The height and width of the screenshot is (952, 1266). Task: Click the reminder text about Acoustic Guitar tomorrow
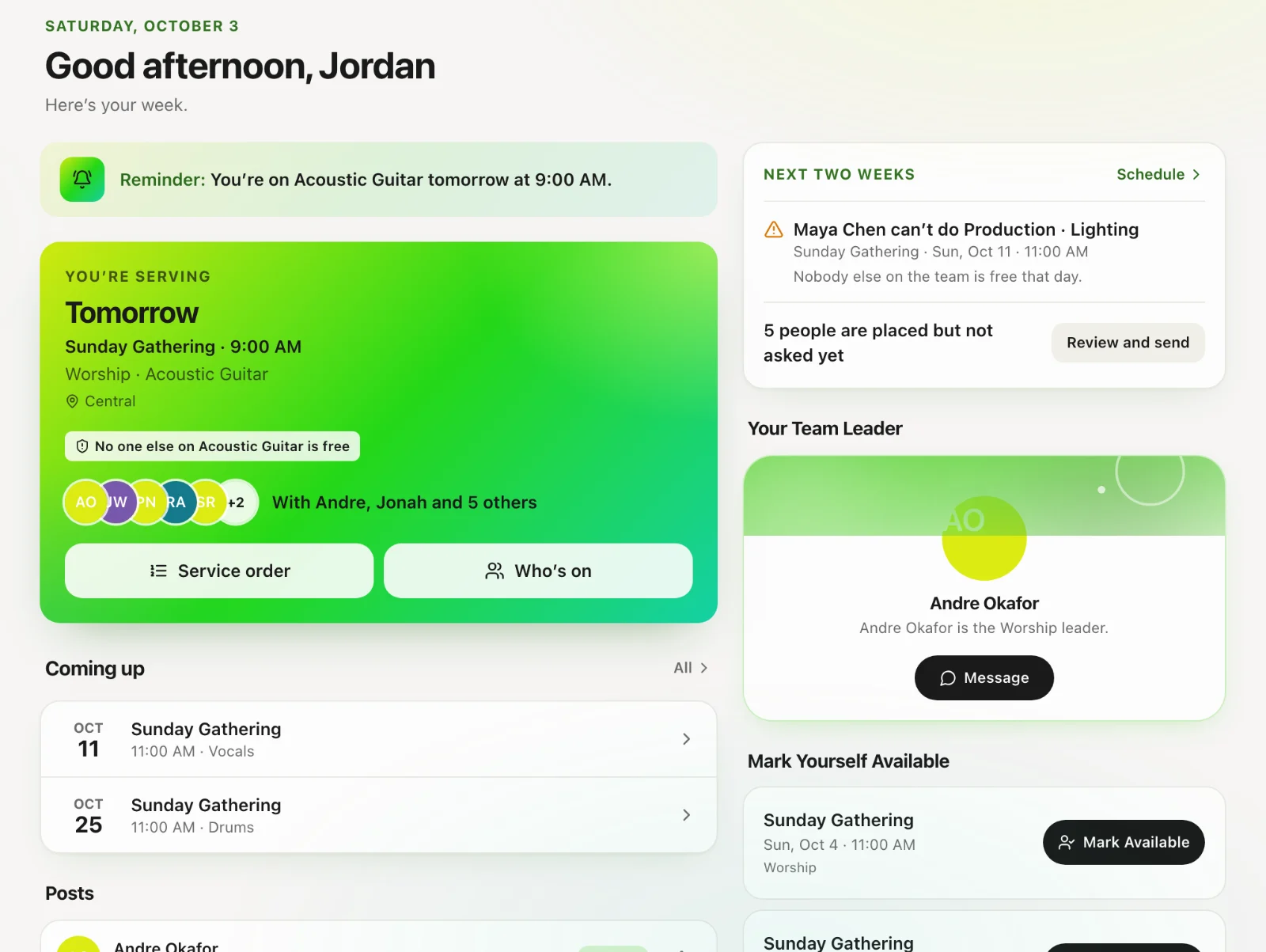coord(366,180)
